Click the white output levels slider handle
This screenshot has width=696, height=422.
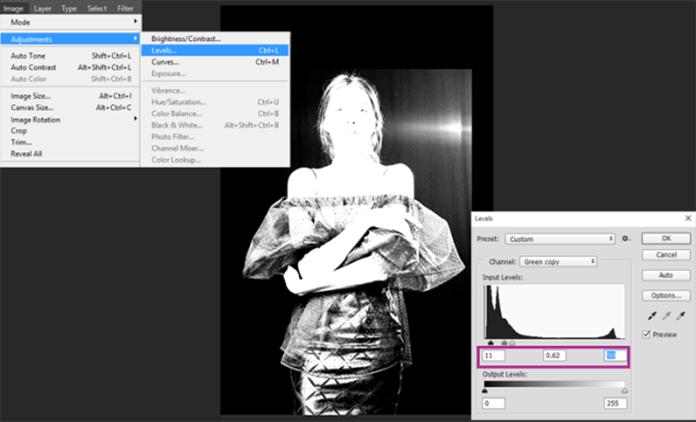tap(625, 391)
